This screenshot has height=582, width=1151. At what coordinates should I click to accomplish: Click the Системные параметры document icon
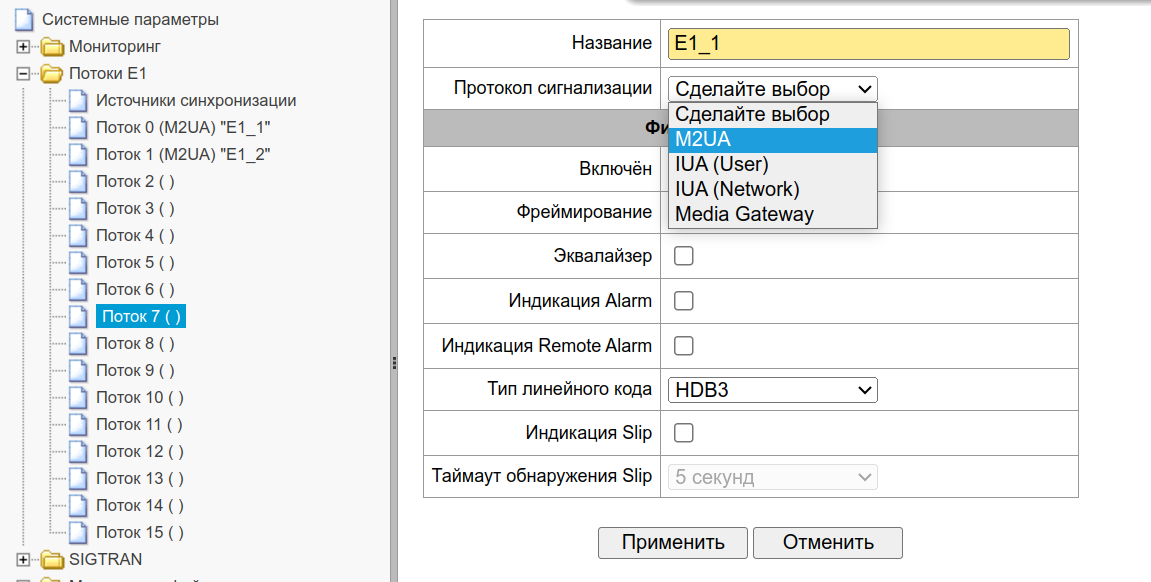coord(24,20)
